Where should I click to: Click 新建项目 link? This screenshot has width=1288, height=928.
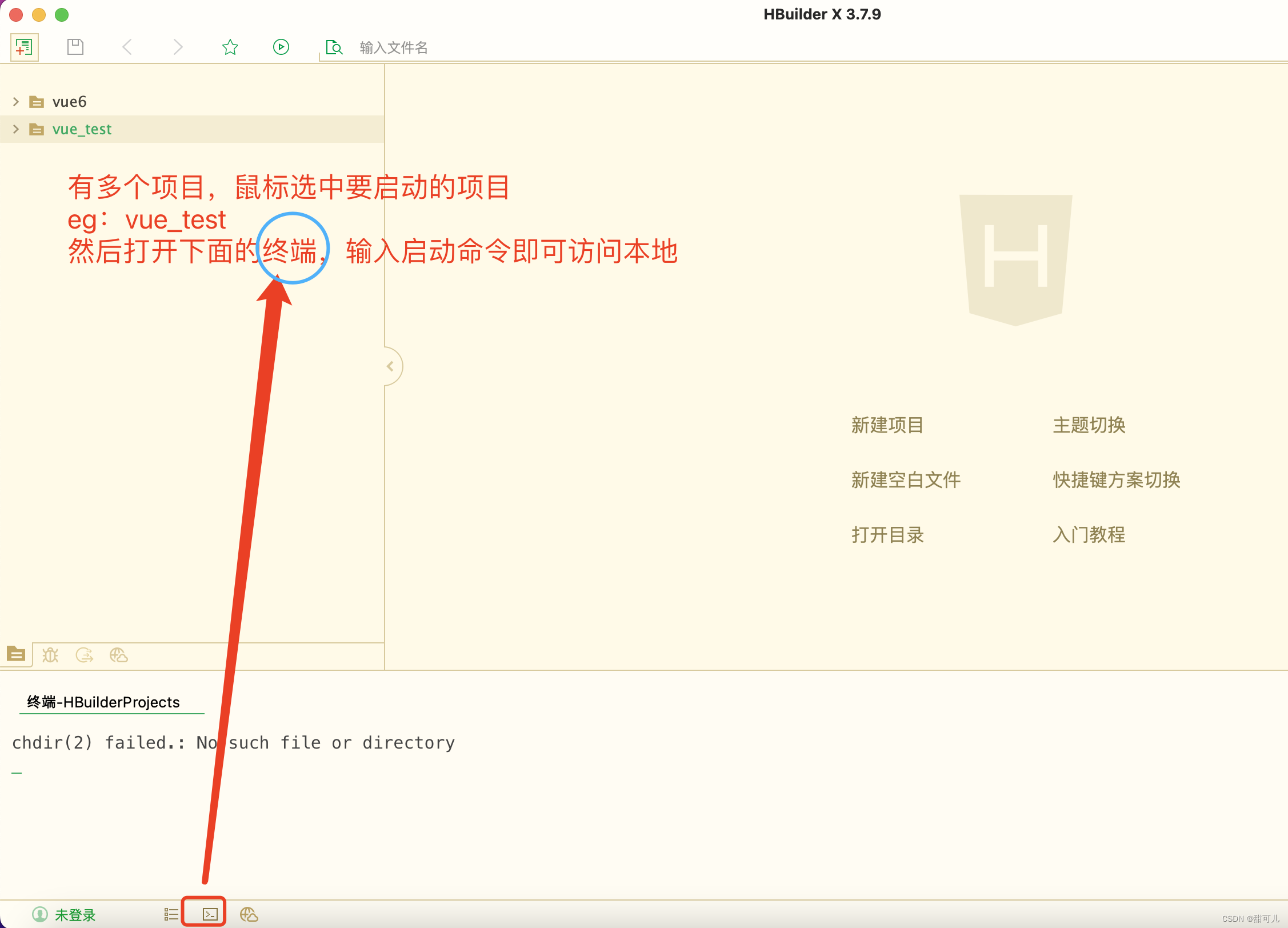click(x=887, y=425)
